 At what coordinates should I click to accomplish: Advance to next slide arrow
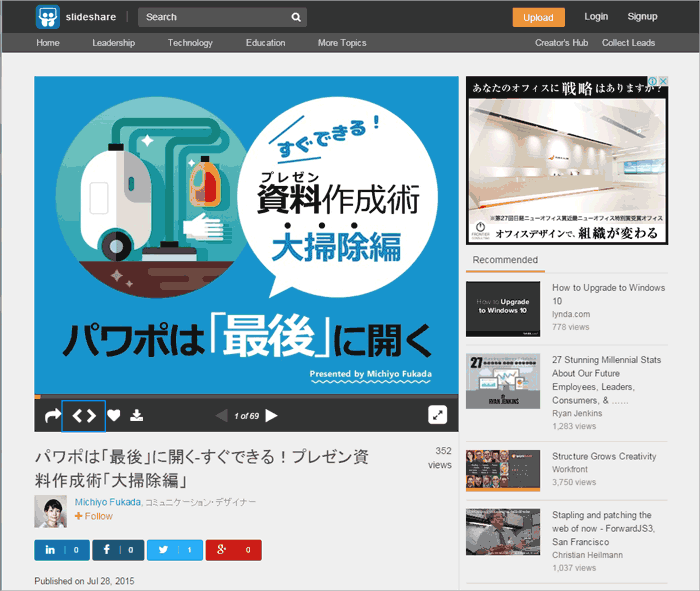pos(271,416)
